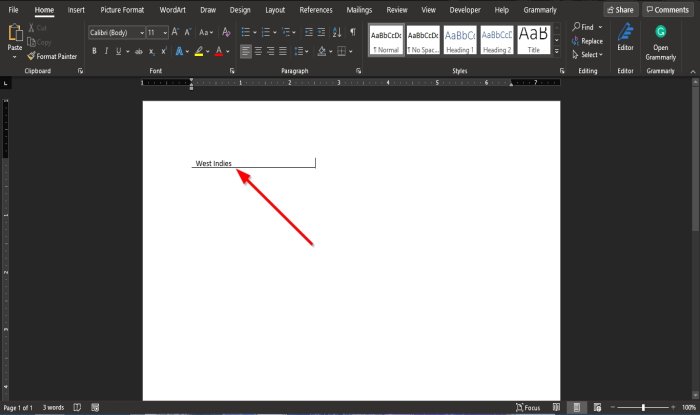Apply the Heading 1 style

(460, 40)
